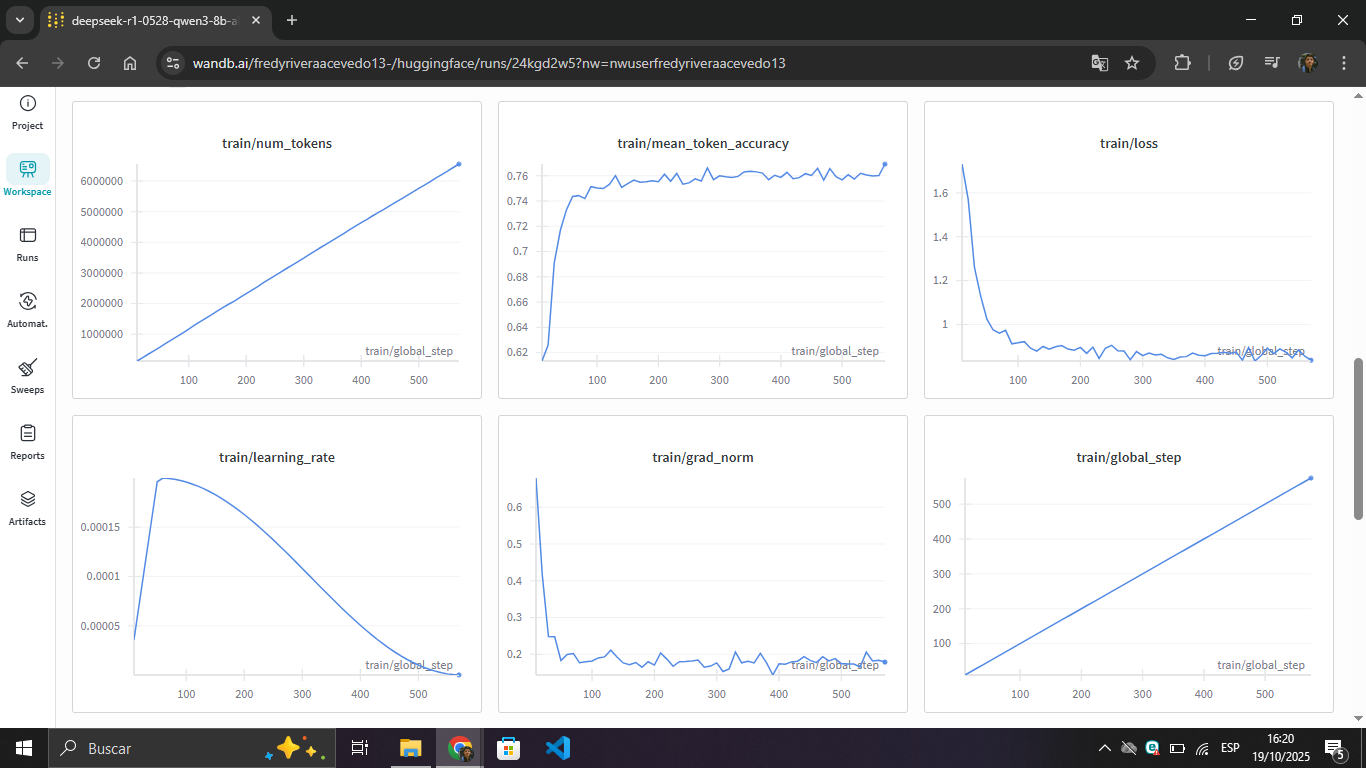Open Automations from the sidebar
This screenshot has width=1366, height=768.
[x=27, y=306]
